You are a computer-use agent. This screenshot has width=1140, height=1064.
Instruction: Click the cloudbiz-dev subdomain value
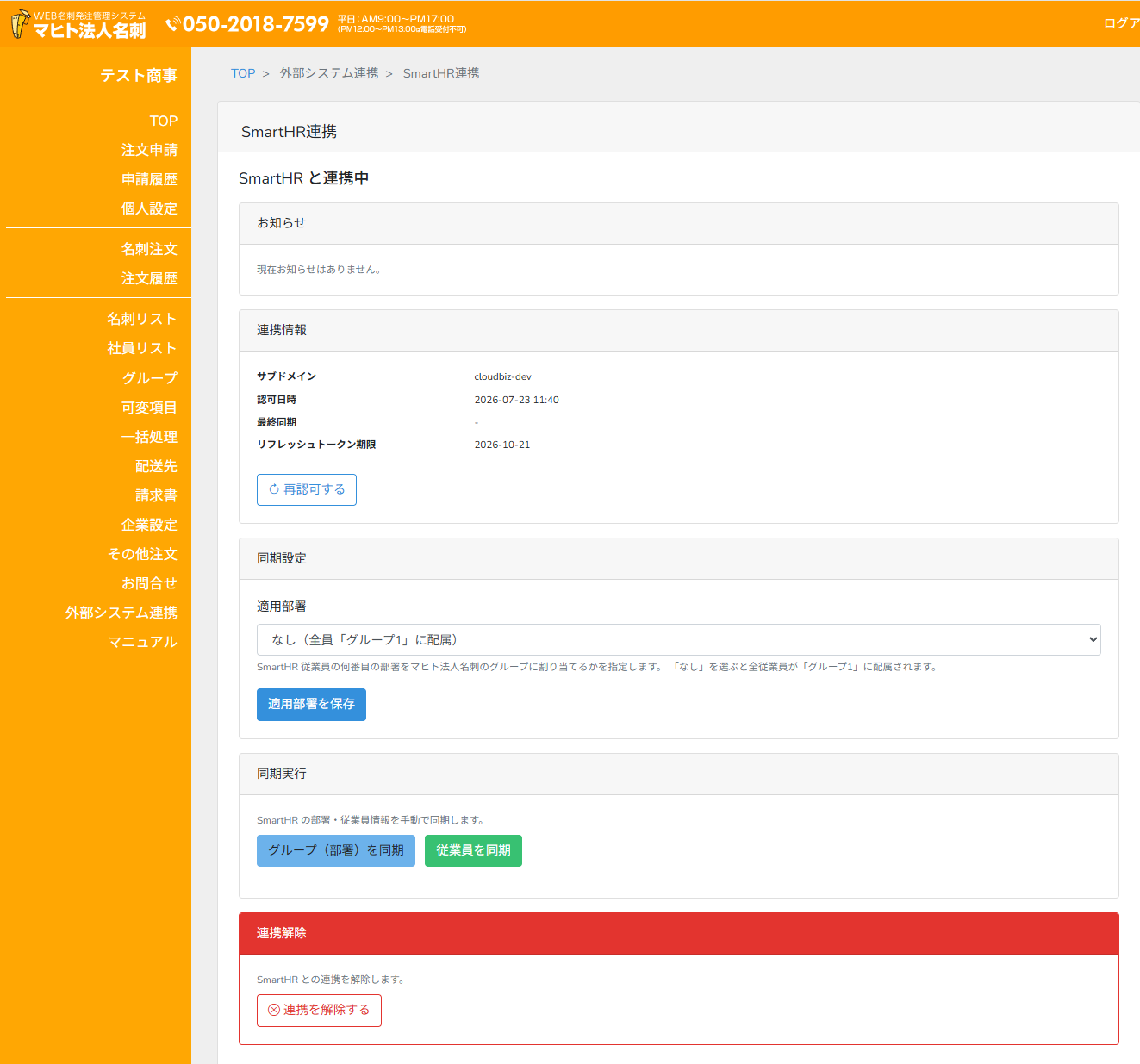click(503, 376)
